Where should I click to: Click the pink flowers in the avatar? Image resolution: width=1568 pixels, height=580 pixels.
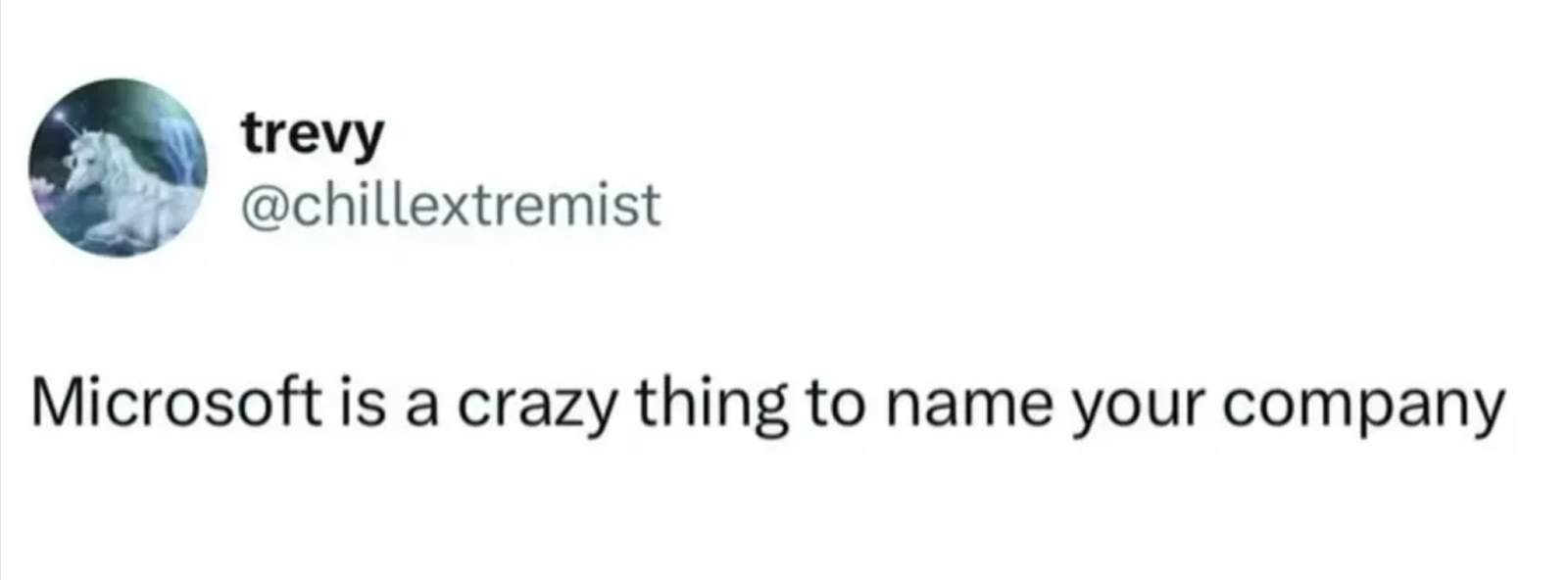42,188
